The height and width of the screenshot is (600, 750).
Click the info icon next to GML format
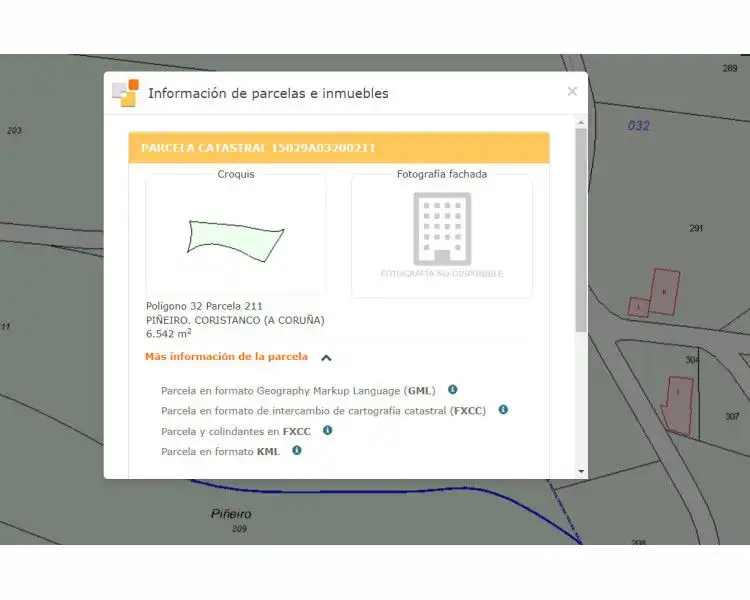coord(452,389)
